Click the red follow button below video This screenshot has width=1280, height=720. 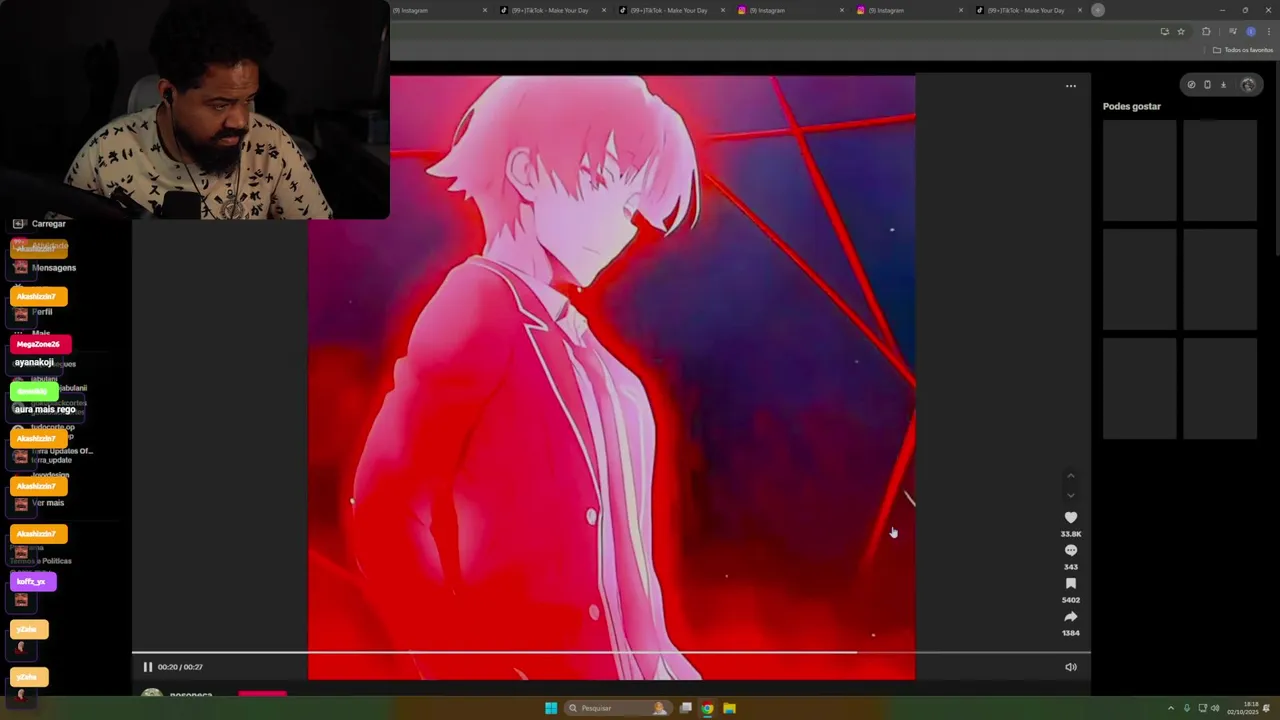pyautogui.click(x=263, y=693)
